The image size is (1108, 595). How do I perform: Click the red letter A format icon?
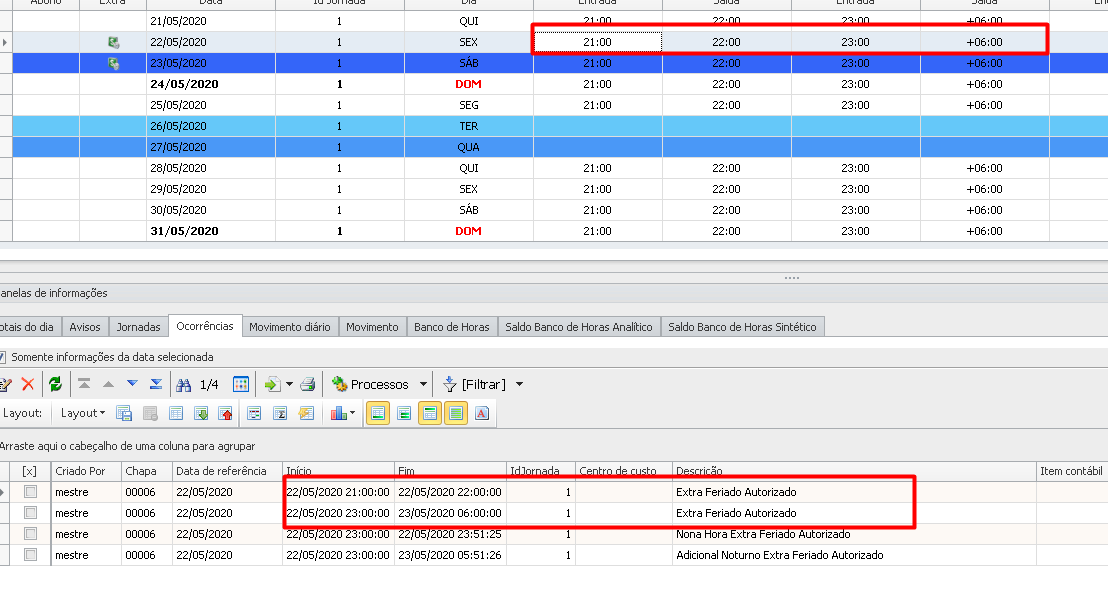point(482,413)
